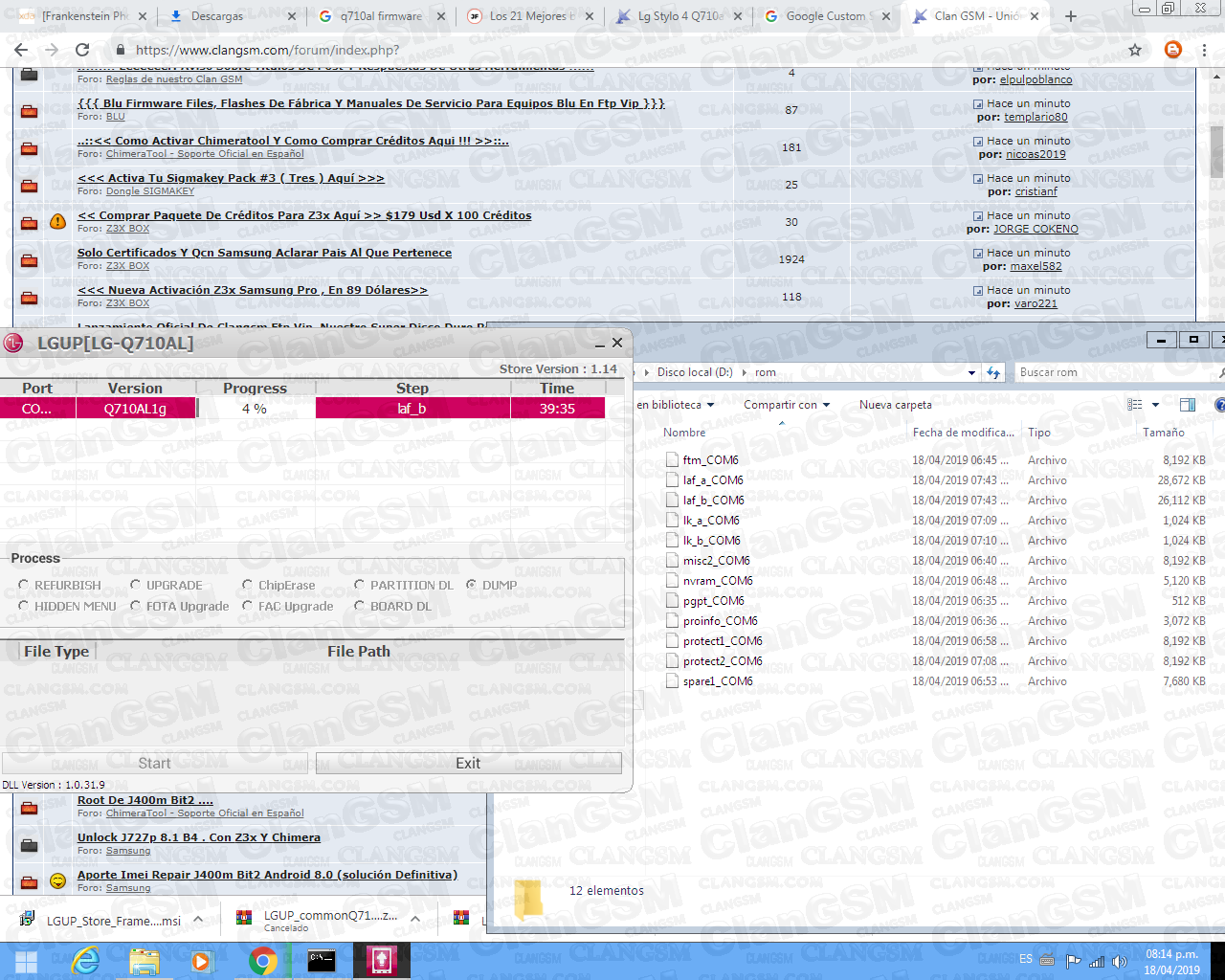Launch Internet Explorer from the taskbar
Screen dimensions: 1225x980
coord(86,961)
